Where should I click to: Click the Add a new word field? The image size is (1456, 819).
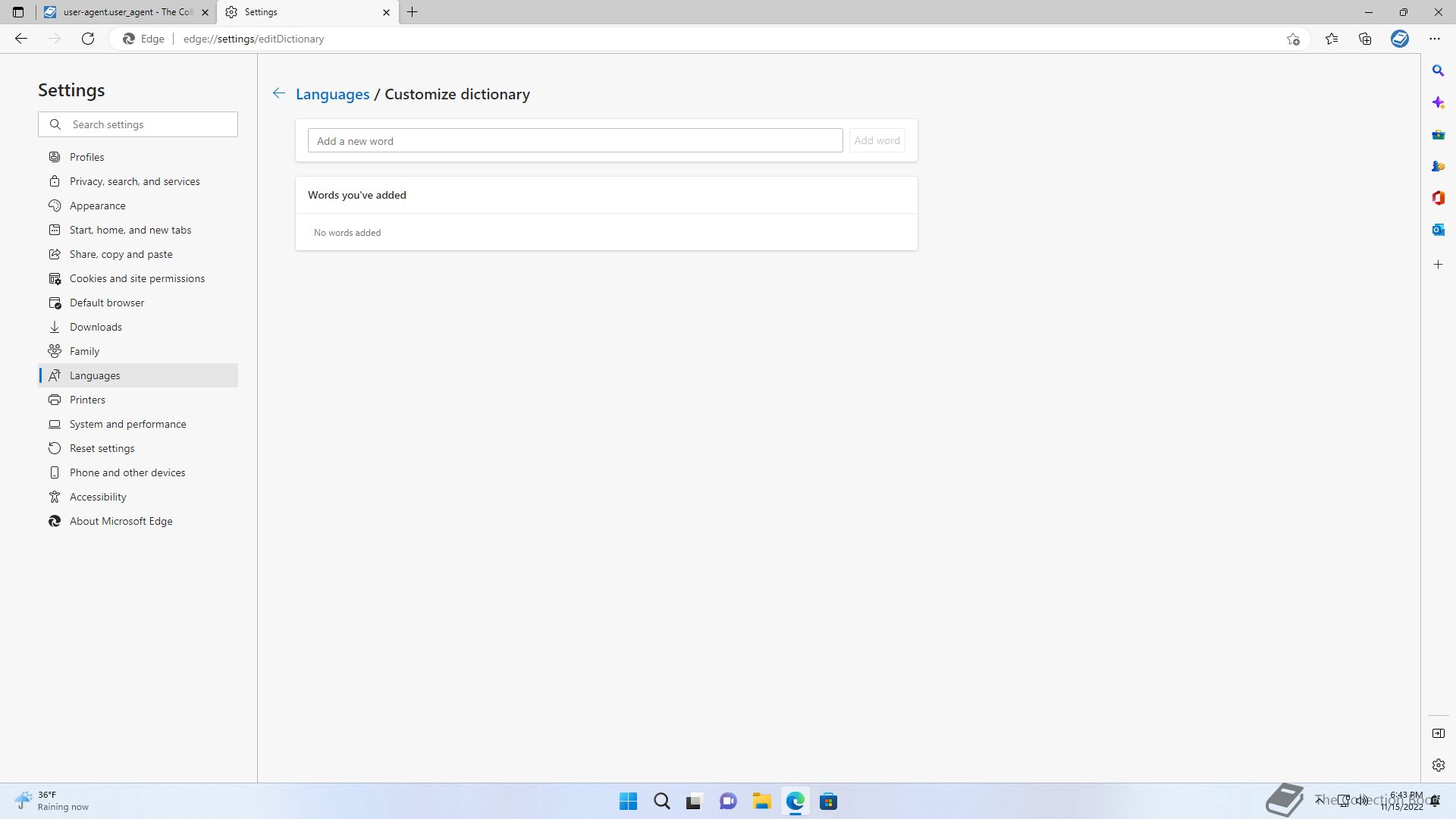(x=575, y=140)
